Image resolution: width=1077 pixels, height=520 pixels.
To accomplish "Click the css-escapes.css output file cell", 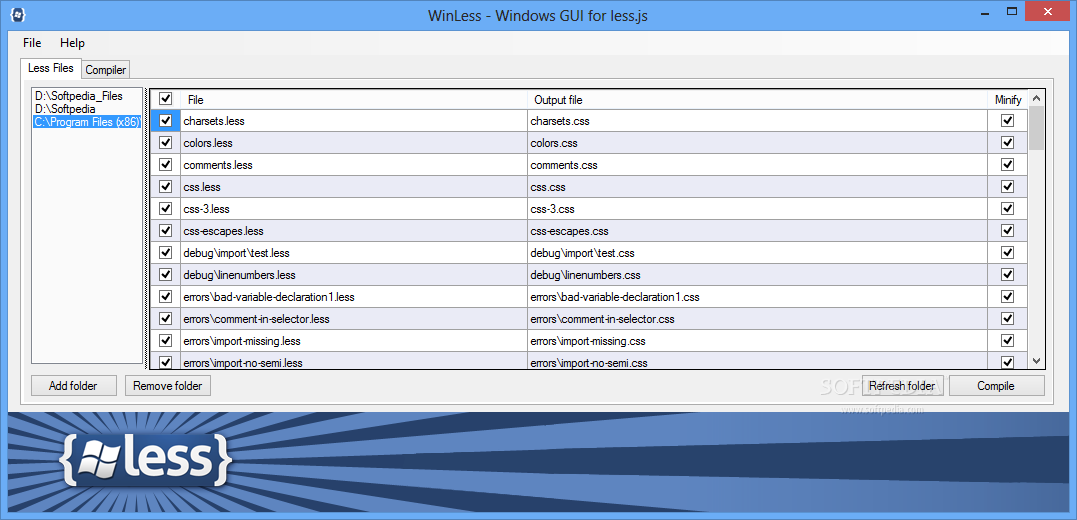I will (x=758, y=231).
